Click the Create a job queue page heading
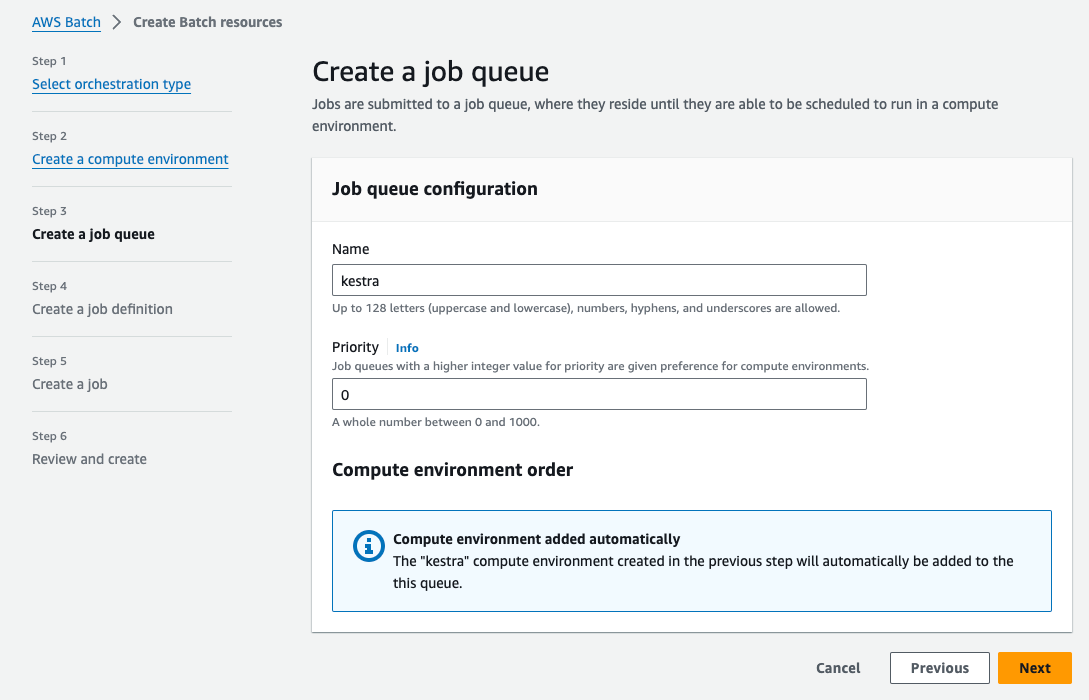Image resolution: width=1089 pixels, height=700 pixels. (430, 72)
